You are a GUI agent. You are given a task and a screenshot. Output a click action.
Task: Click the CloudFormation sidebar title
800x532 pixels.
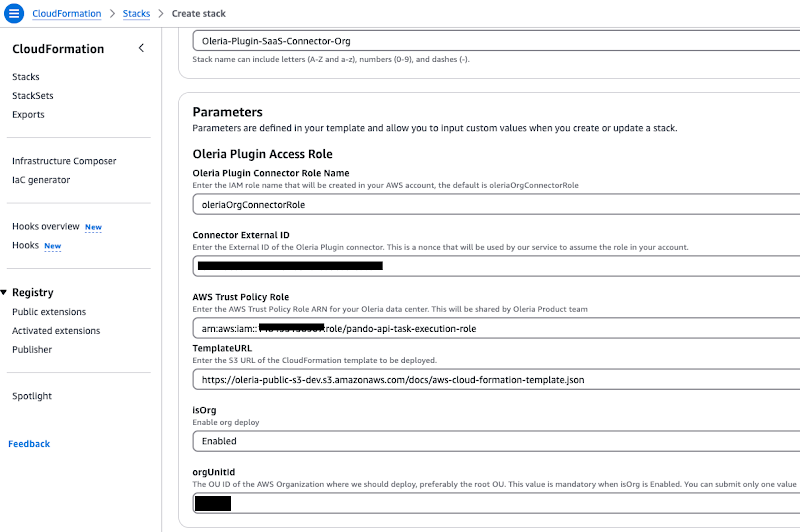coord(58,49)
